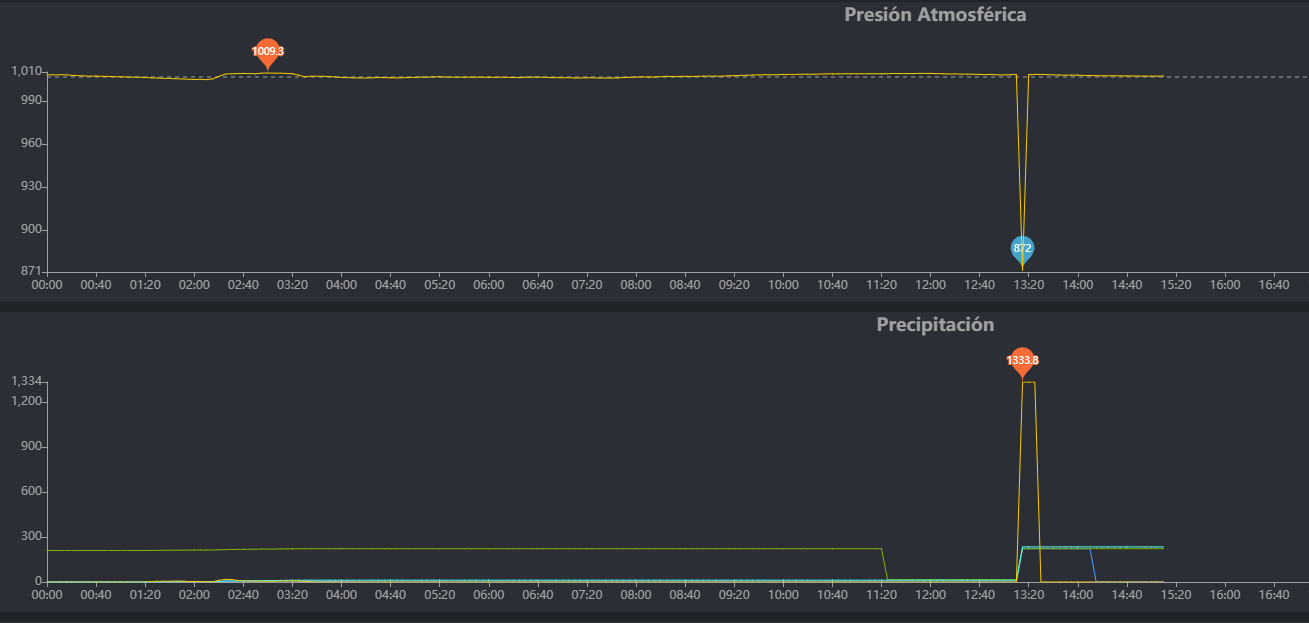Click the Presión Atmosférica chart title
The image size is (1309, 623).
coord(935,15)
